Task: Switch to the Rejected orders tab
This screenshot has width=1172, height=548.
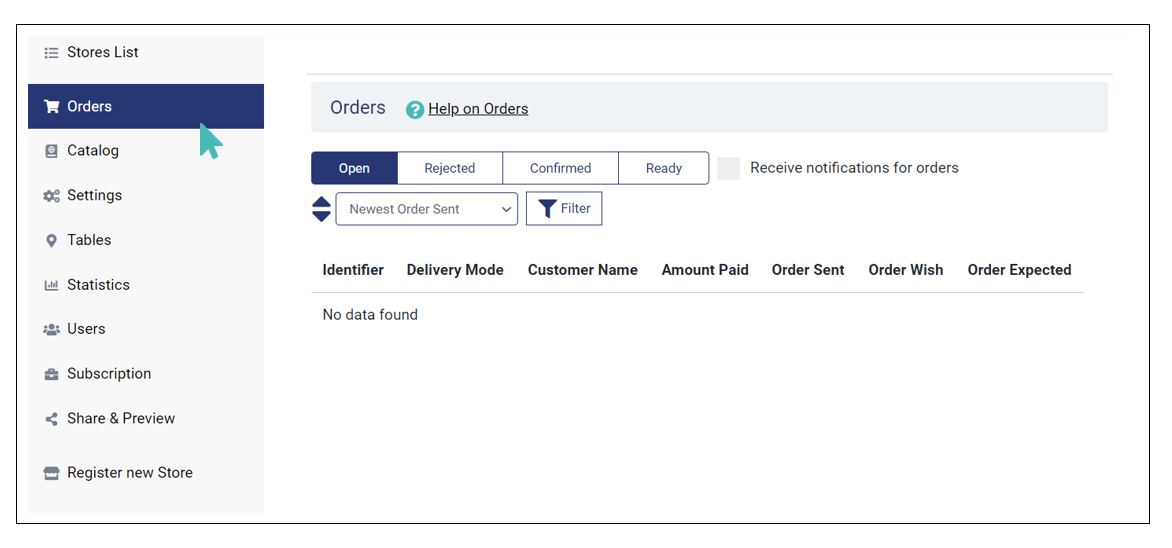Action: 450,168
